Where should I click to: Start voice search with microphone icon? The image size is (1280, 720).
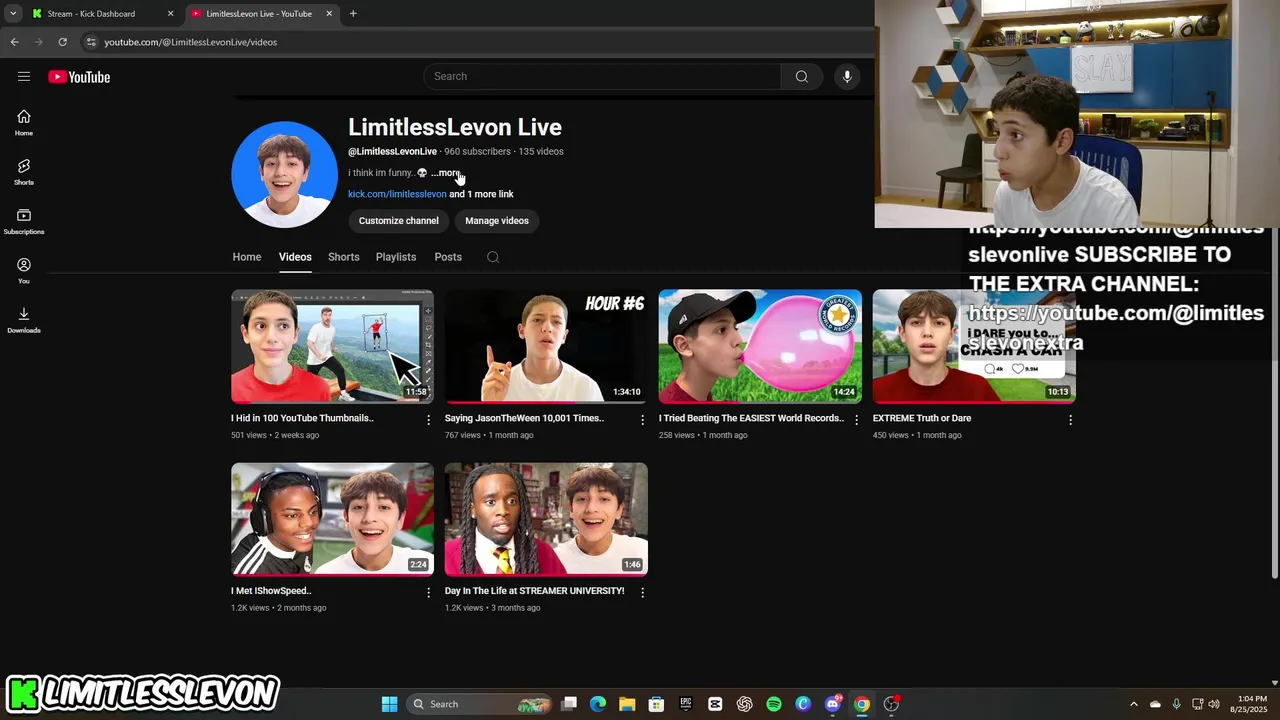(847, 77)
